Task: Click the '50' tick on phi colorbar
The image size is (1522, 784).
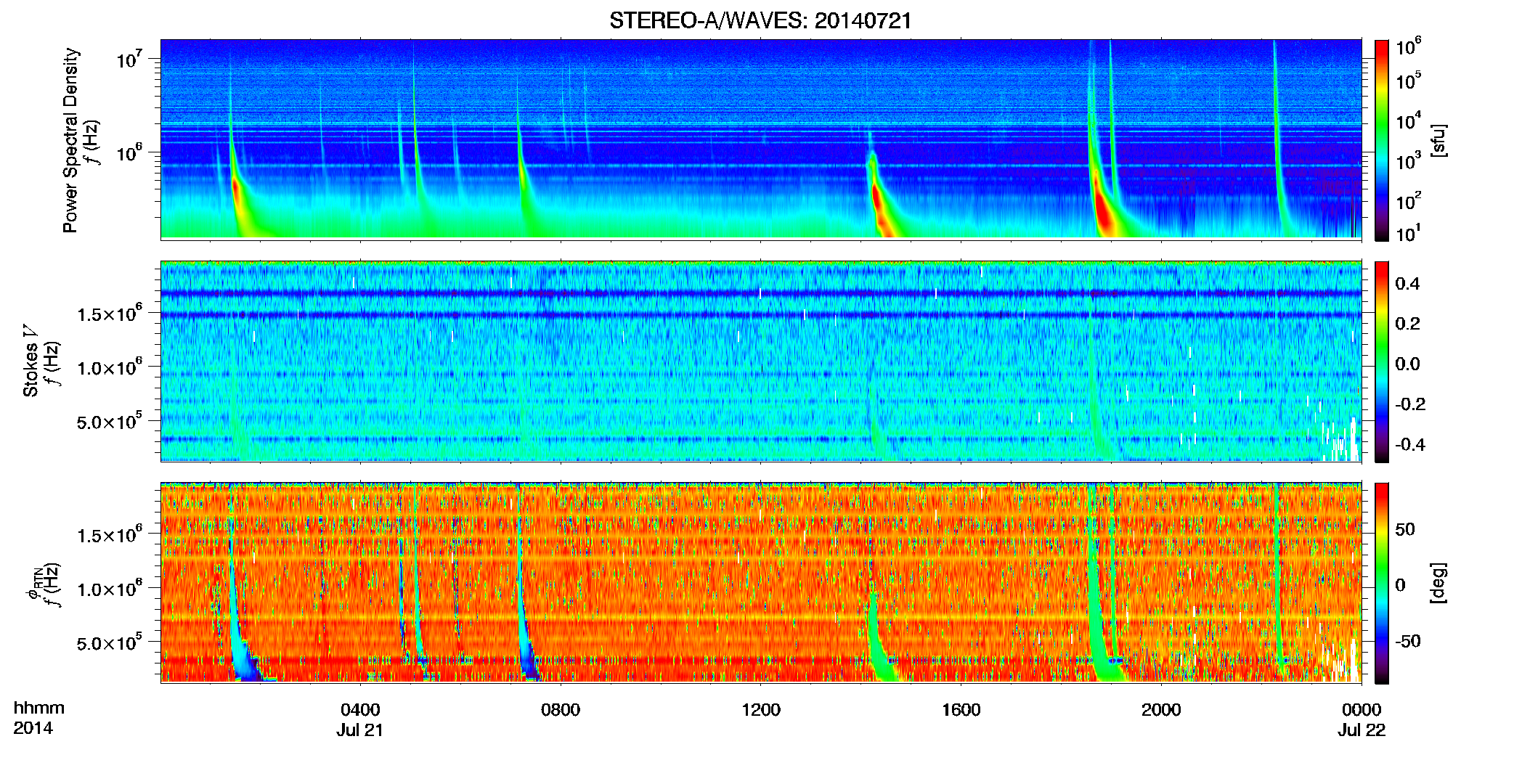Action: click(1405, 529)
